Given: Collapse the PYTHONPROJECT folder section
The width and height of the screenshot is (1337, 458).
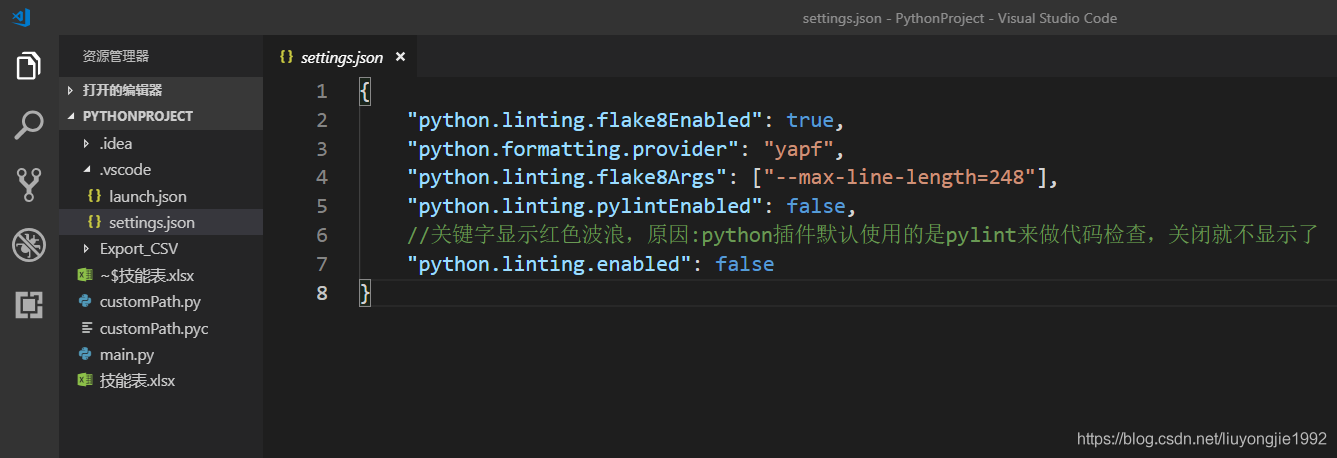Looking at the screenshot, I should coord(71,116).
